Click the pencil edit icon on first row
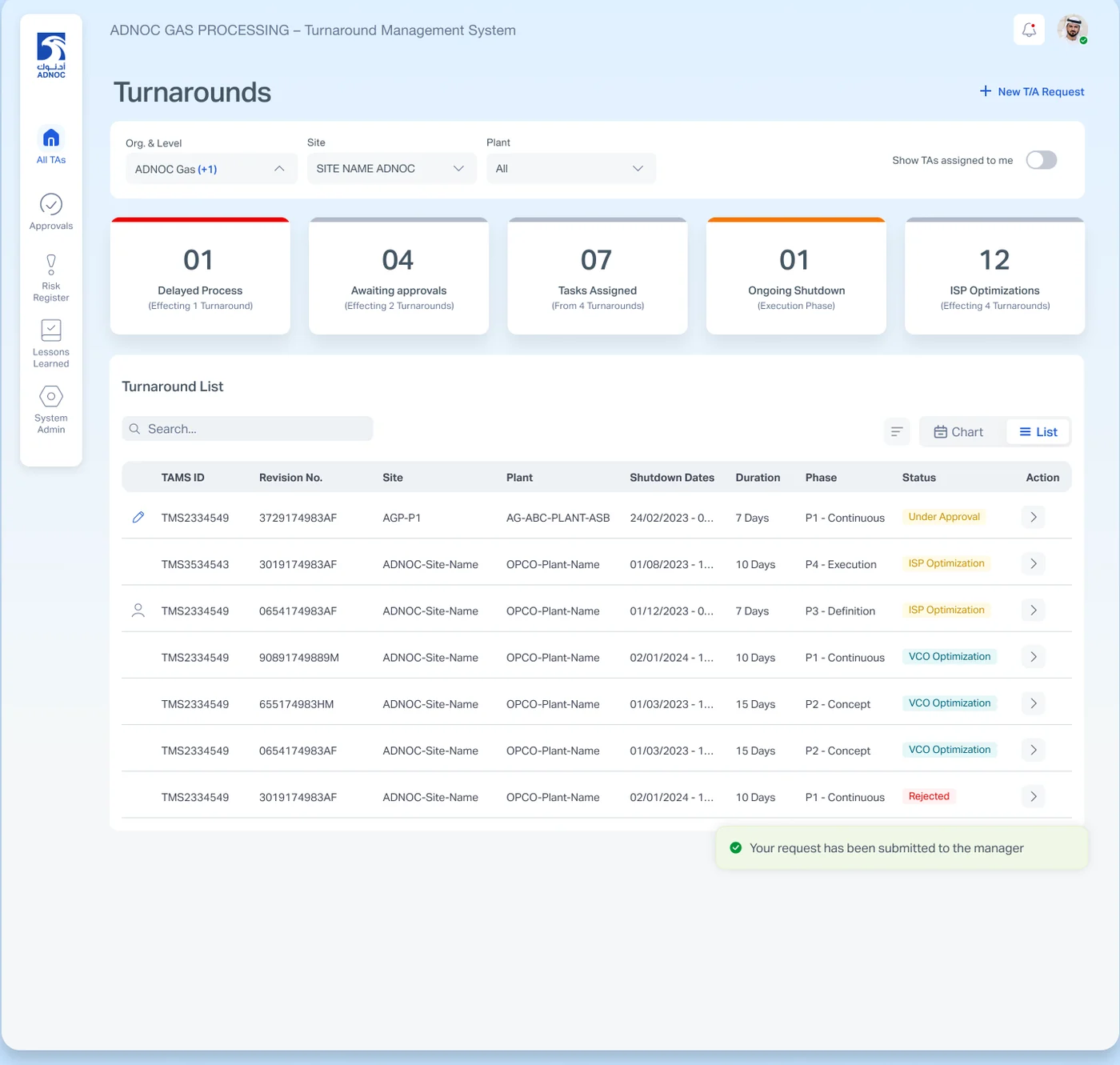 click(138, 518)
